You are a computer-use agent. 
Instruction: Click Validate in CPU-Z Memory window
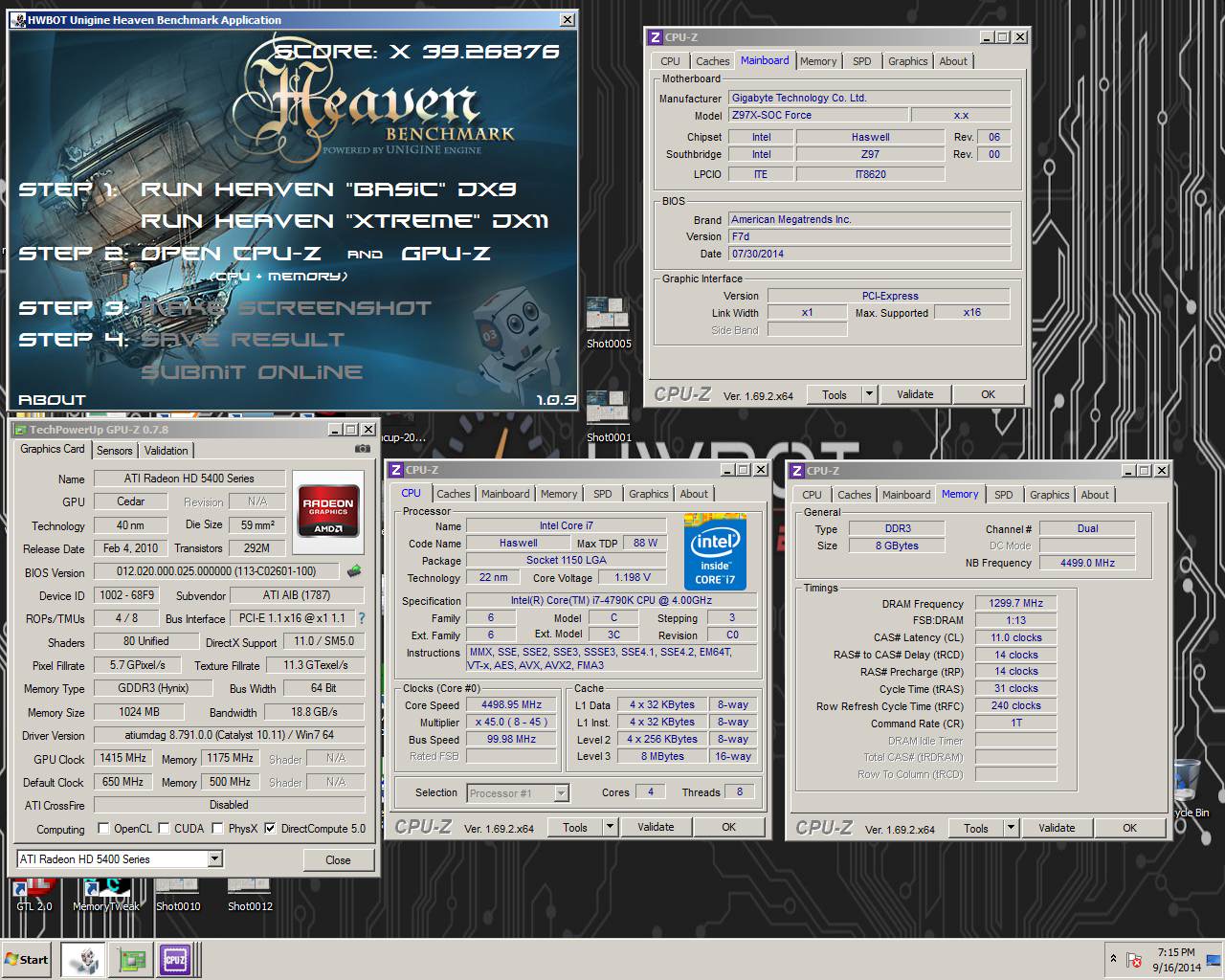(x=1057, y=829)
